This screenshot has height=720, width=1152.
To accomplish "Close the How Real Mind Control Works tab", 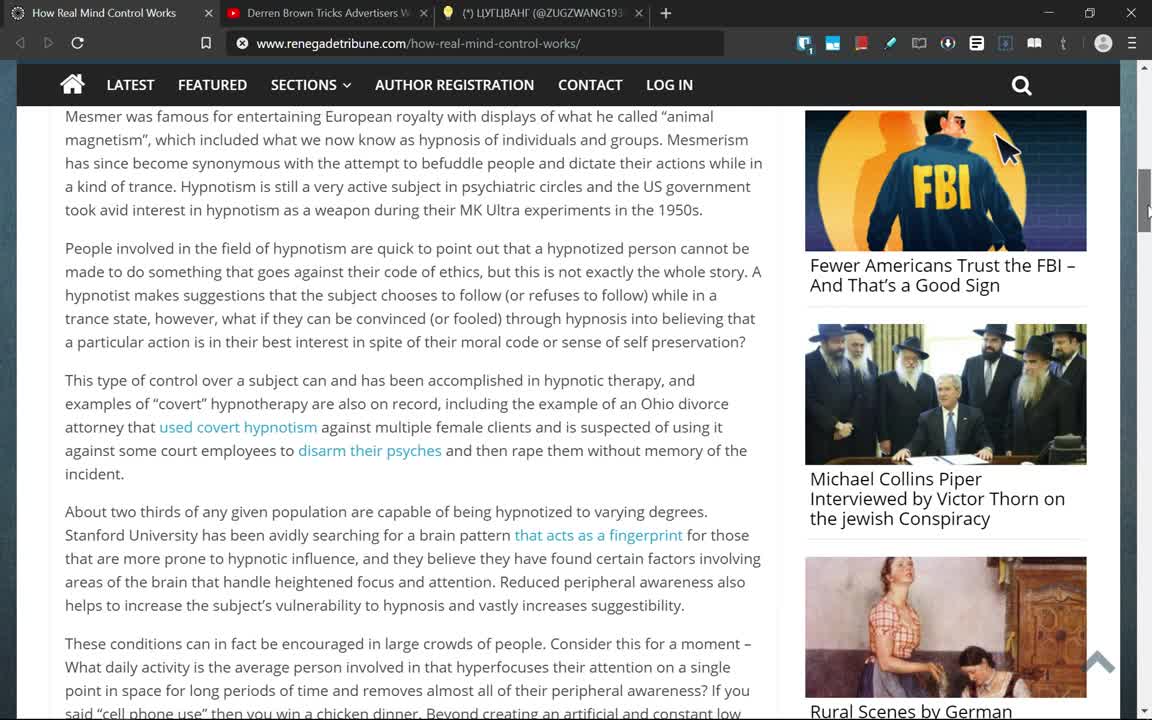I will tap(209, 13).
